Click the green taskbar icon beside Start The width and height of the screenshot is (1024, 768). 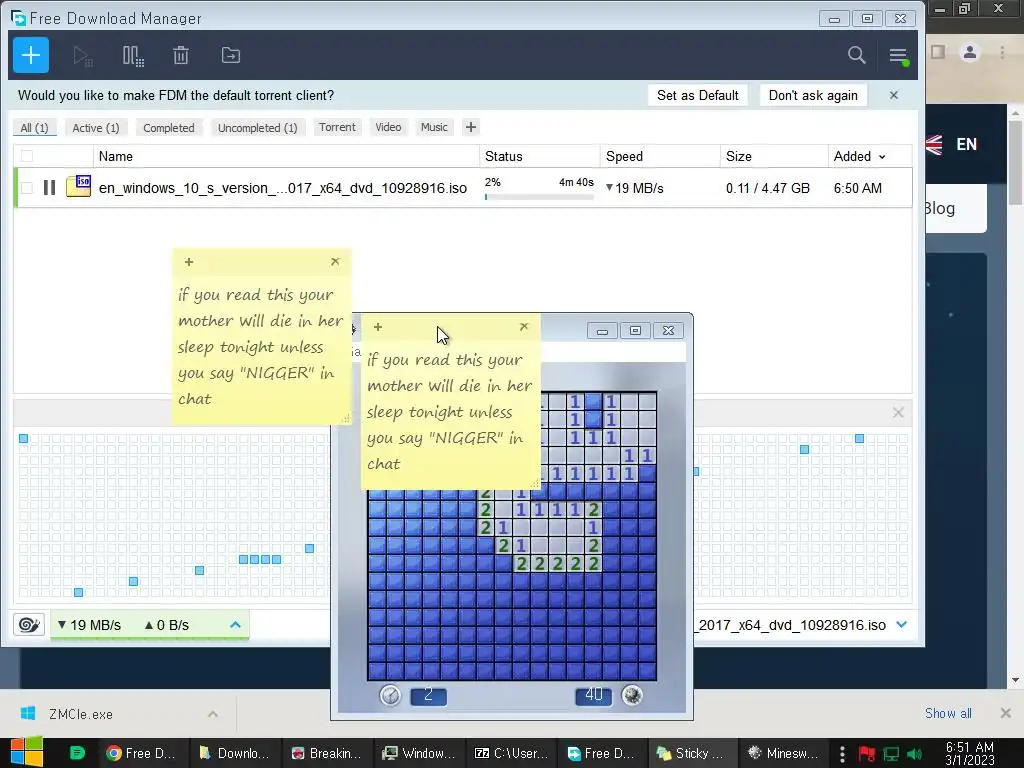77,753
